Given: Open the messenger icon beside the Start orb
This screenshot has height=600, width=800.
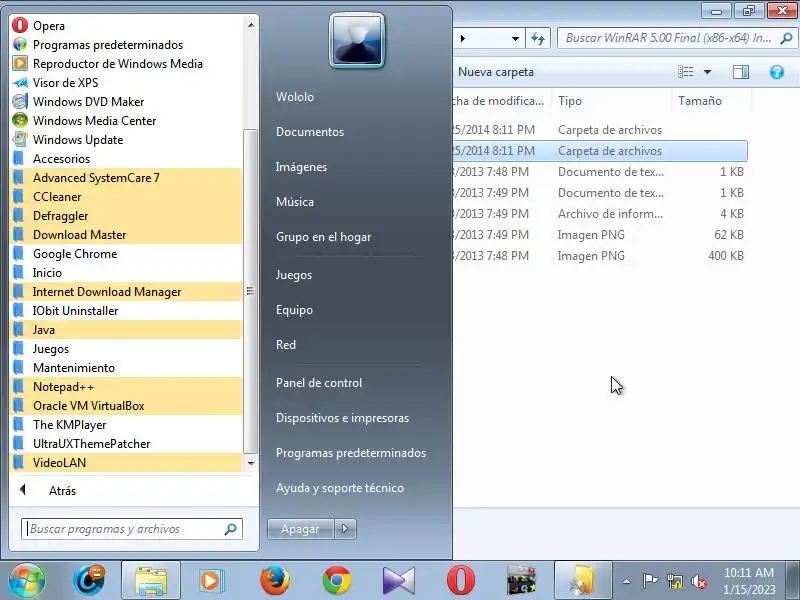Looking at the screenshot, I should (89, 581).
